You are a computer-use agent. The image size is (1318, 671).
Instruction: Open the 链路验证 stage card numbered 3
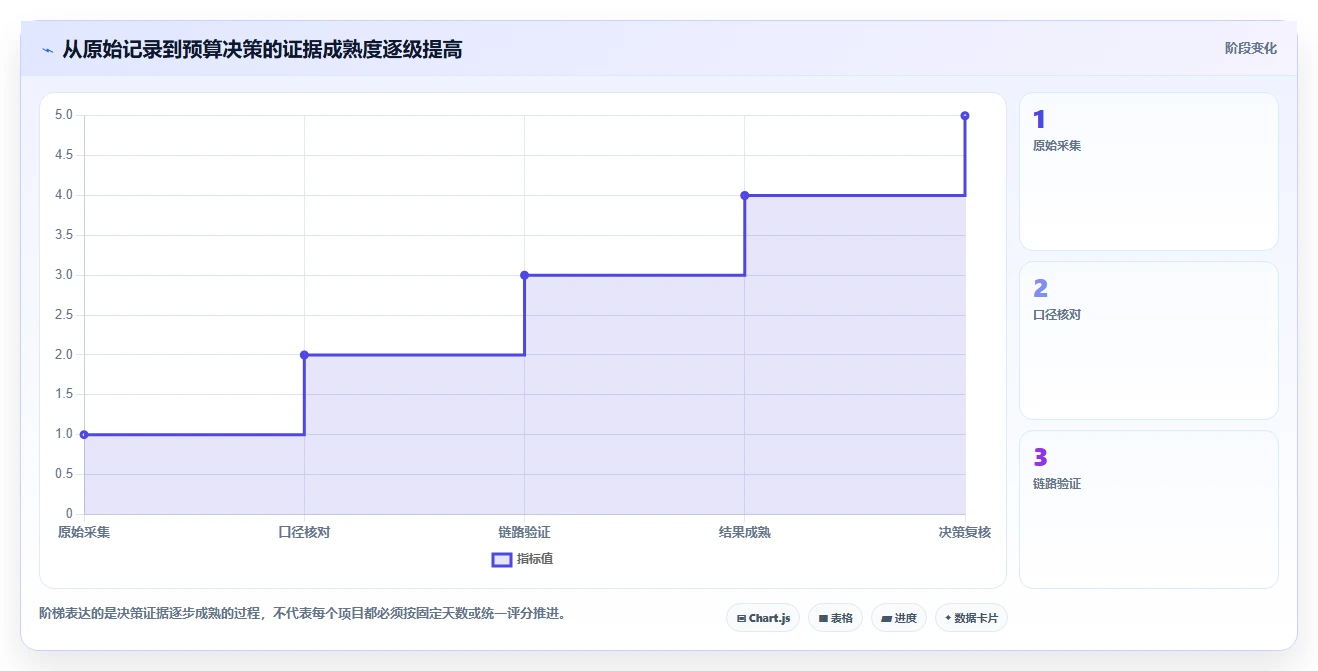click(1148, 509)
